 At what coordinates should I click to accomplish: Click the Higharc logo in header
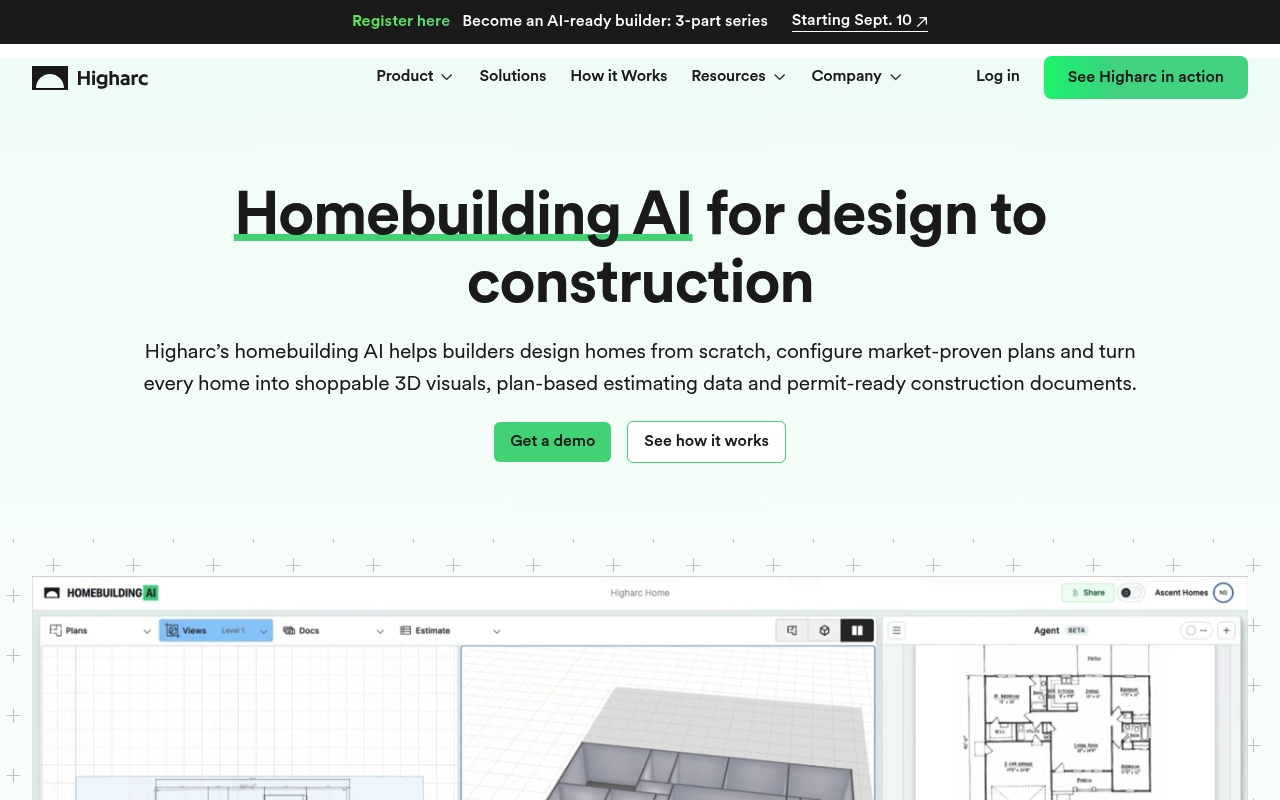[90, 78]
